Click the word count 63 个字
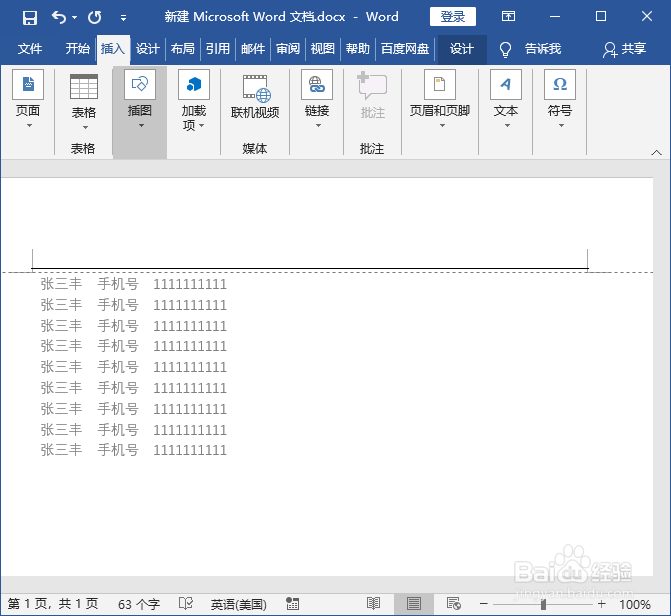The width and height of the screenshot is (671, 616). tap(139, 604)
